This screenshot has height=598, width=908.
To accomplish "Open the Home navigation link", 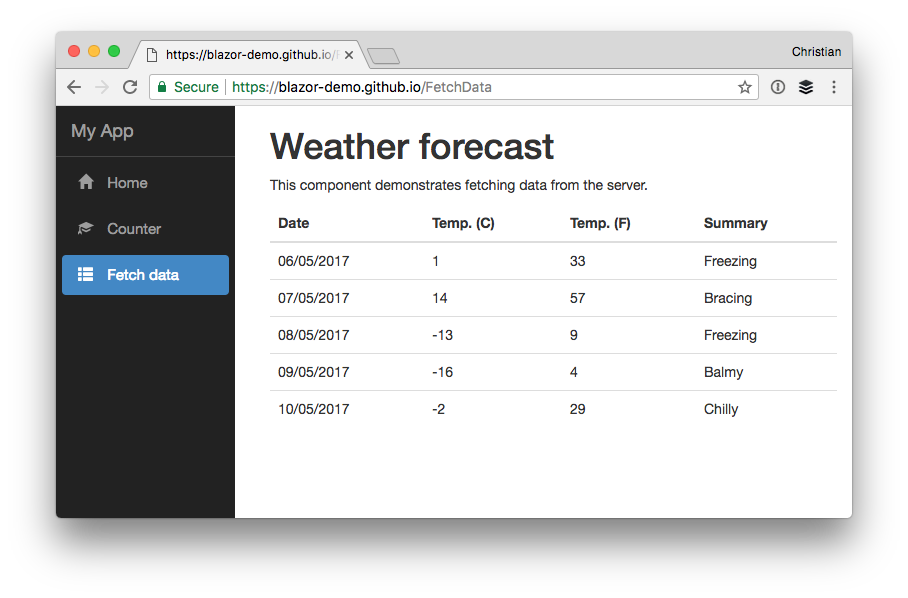I will click(127, 183).
